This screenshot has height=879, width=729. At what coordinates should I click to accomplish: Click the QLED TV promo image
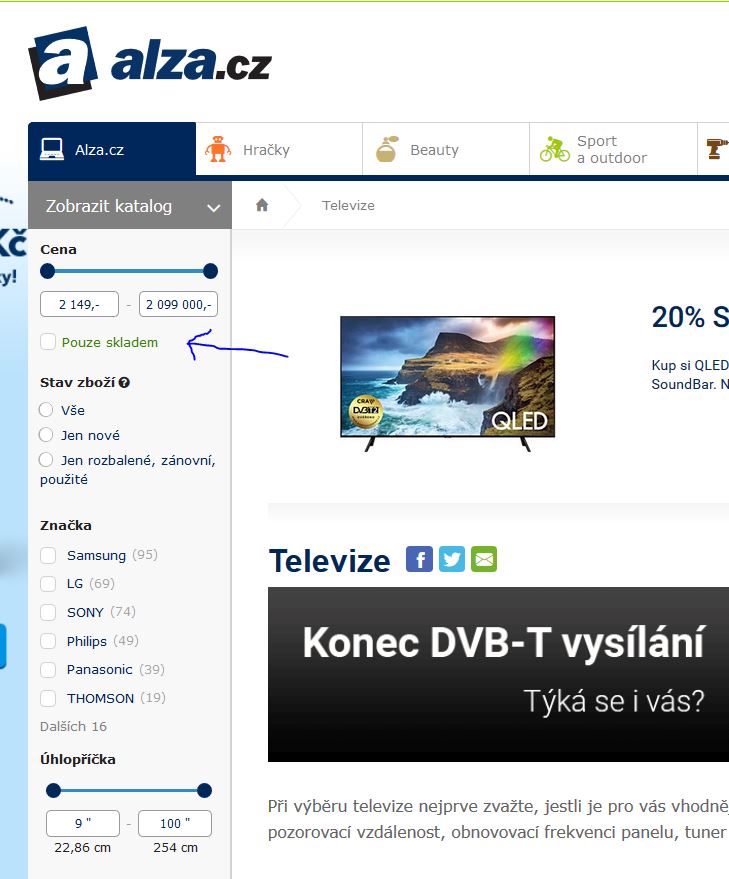[447, 384]
